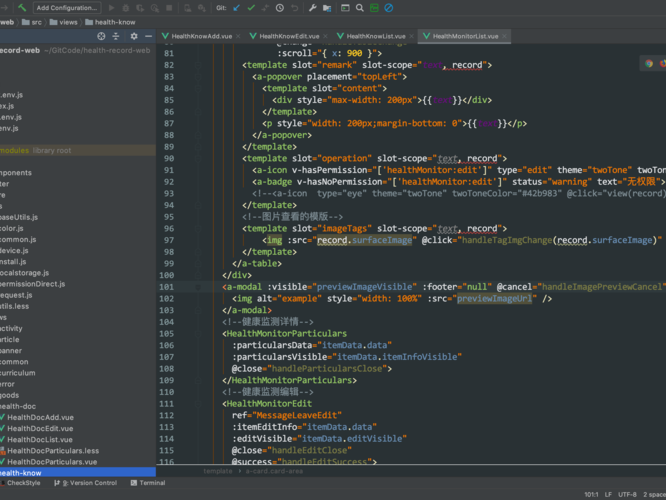
Task: Select HealthDocParticulars.vue file
Action: pyautogui.click(x=52, y=462)
